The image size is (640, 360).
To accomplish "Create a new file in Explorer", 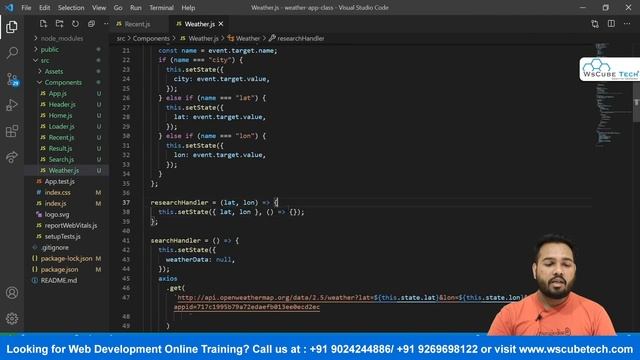I will [x=43, y=24].
